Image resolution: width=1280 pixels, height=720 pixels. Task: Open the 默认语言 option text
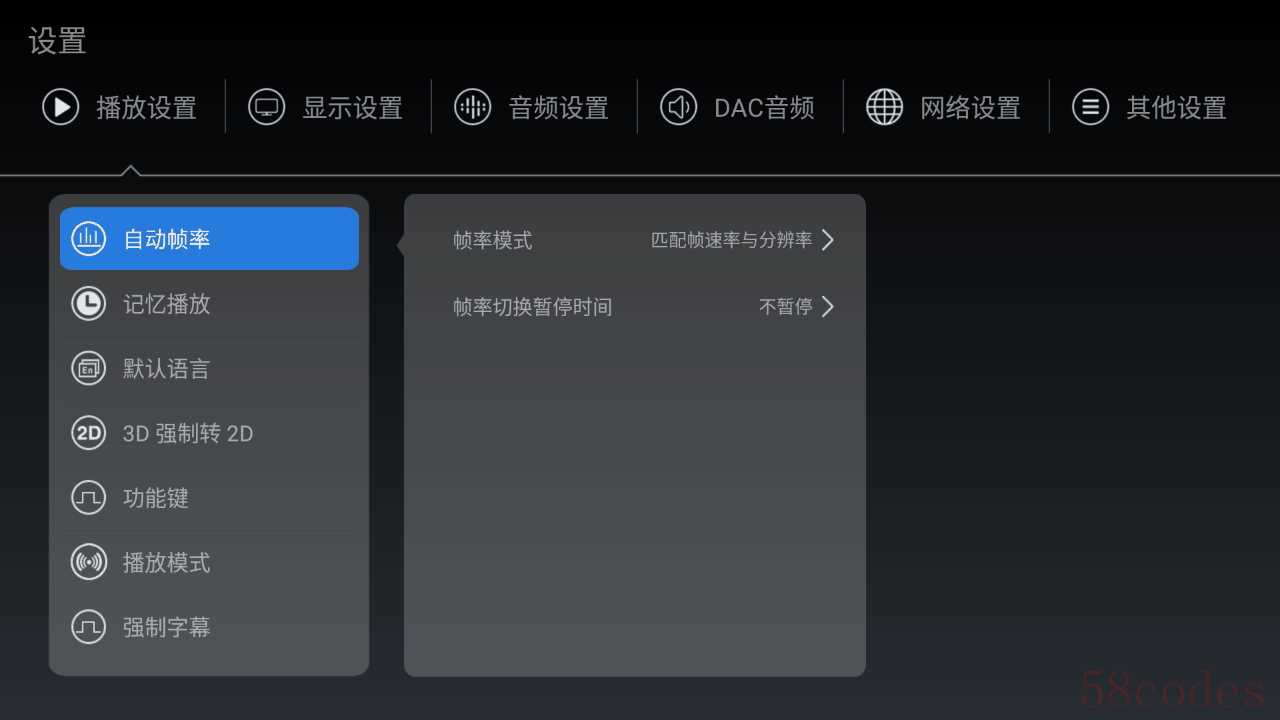click(x=167, y=369)
